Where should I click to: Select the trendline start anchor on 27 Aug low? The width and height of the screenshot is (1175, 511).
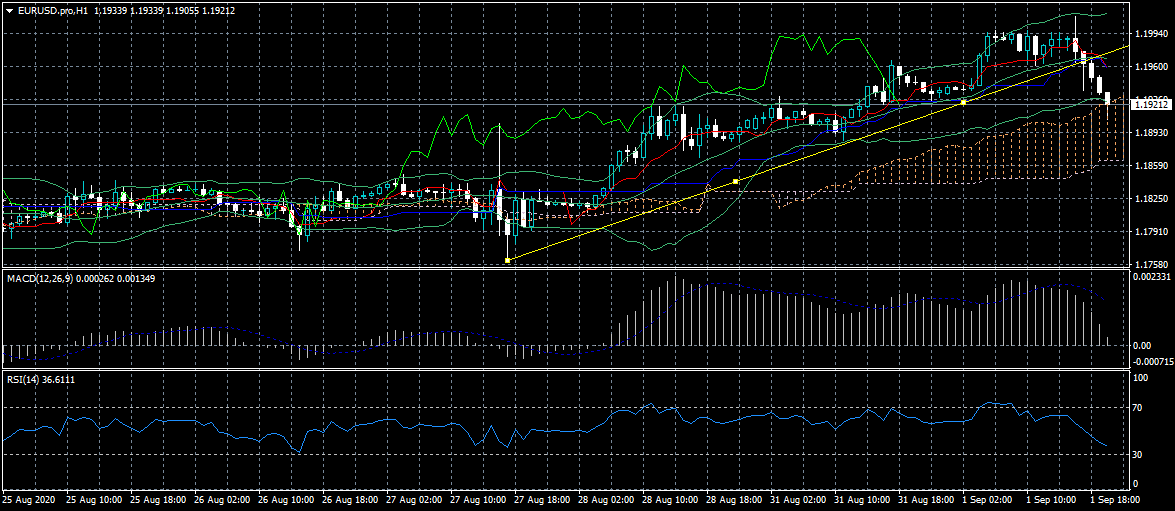click(507, 260)
